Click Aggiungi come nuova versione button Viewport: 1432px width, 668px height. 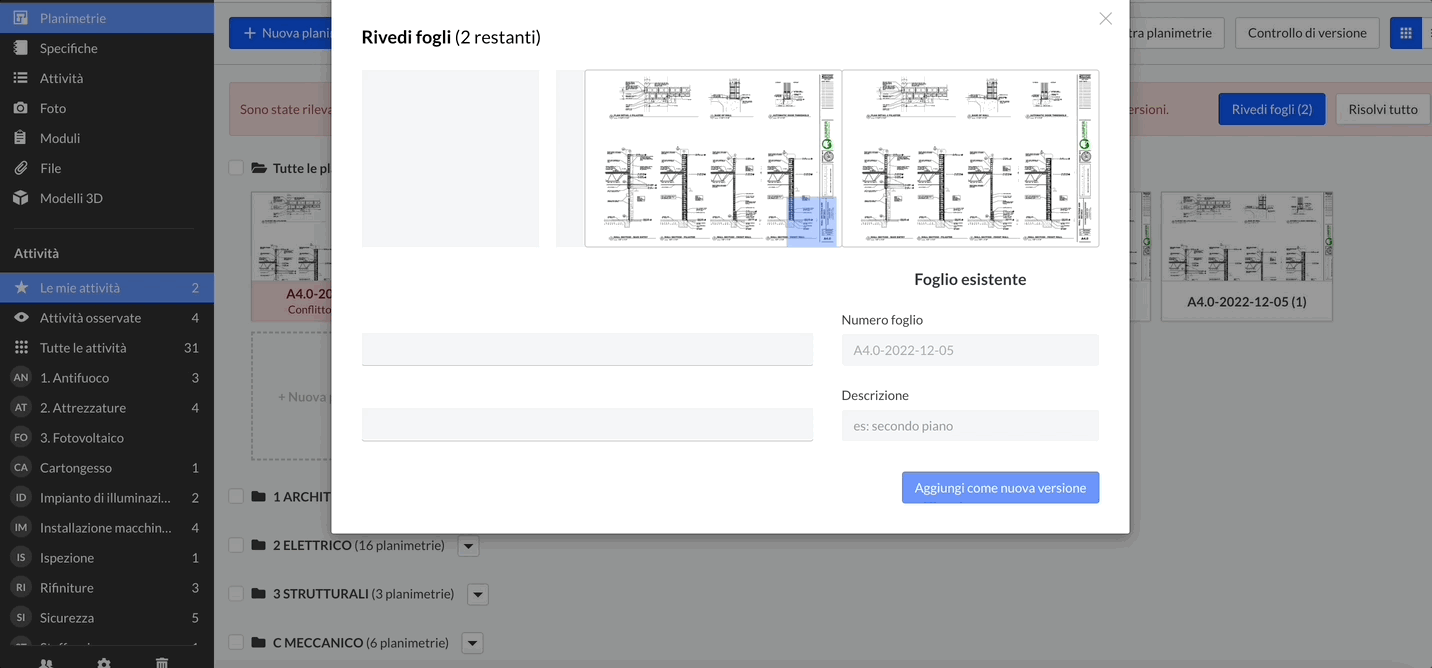point(1000,488)
